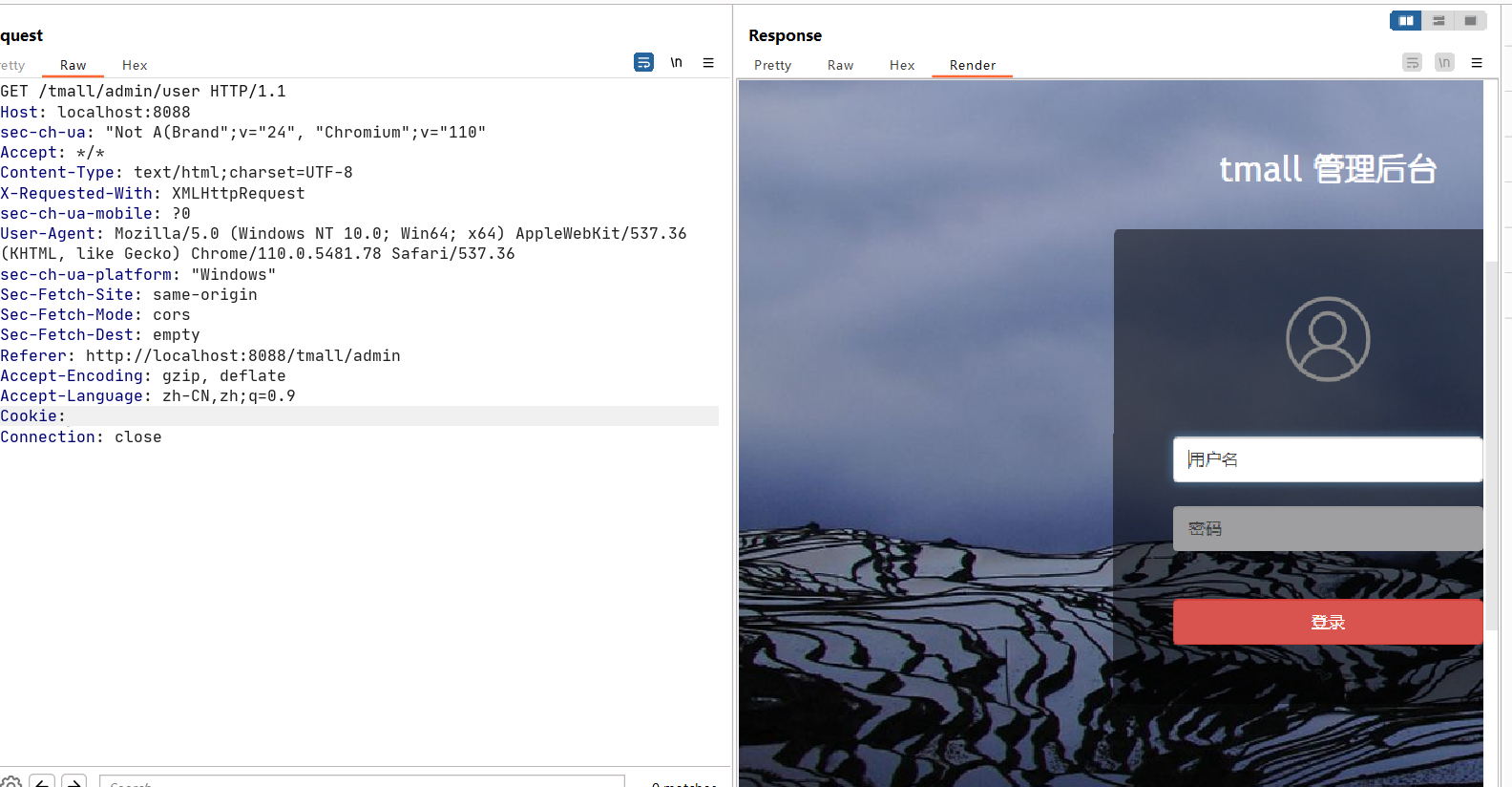Toggle word wrap in the Request editor
The image size is (1512, 787).
pyautogui.click(x=644, y=62)
